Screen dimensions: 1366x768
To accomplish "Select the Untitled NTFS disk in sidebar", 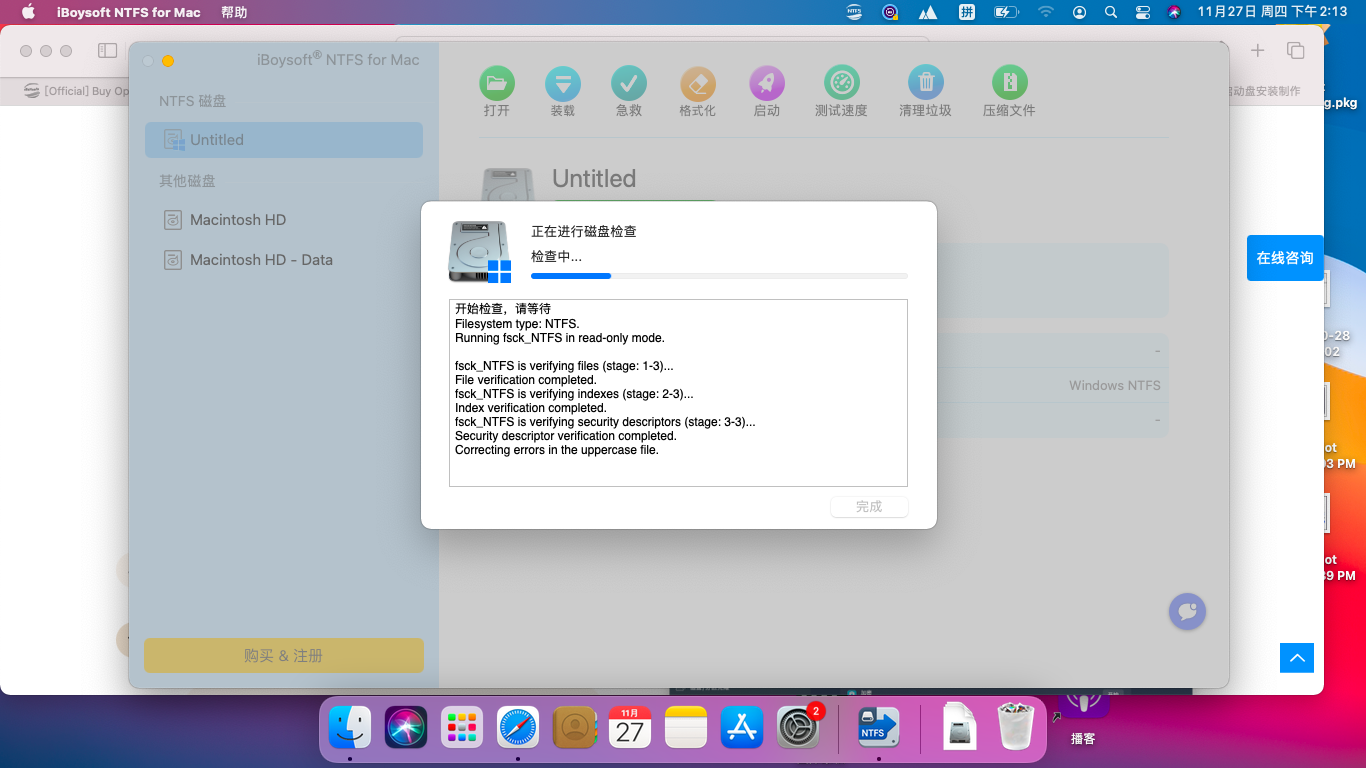I will tap(284, 140).
